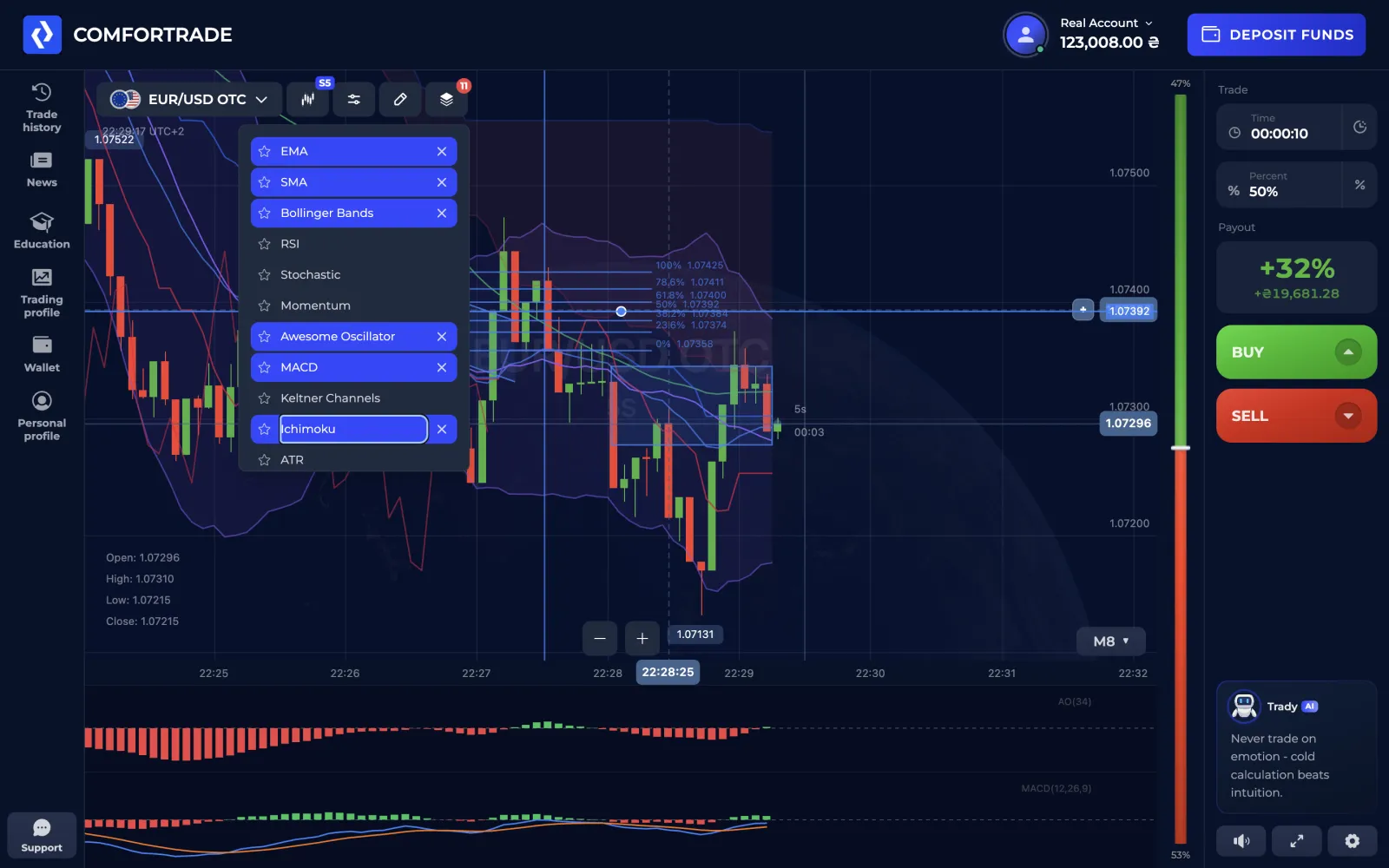Open the Wallet section

pos(42,354)
